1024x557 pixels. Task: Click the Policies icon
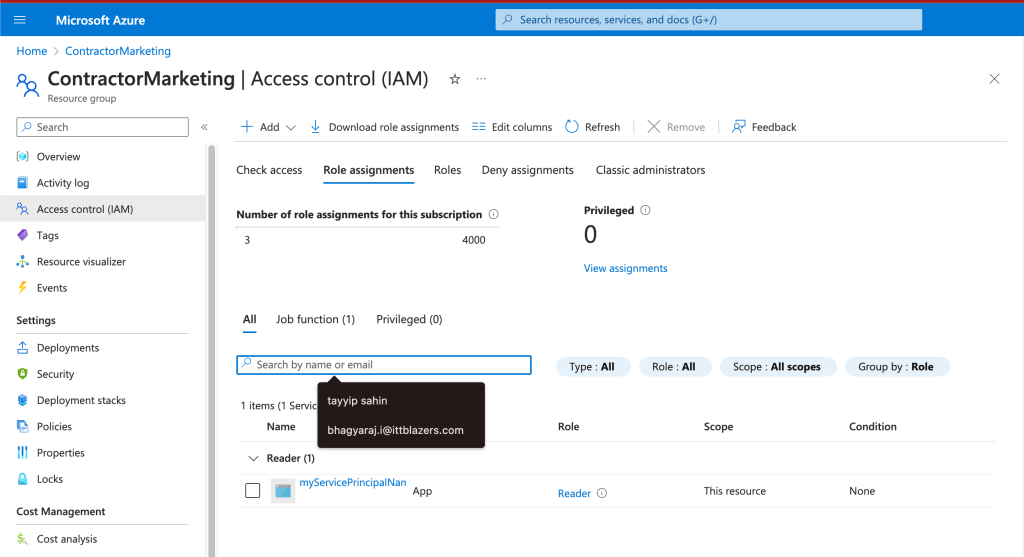click(x=23, y=426)
